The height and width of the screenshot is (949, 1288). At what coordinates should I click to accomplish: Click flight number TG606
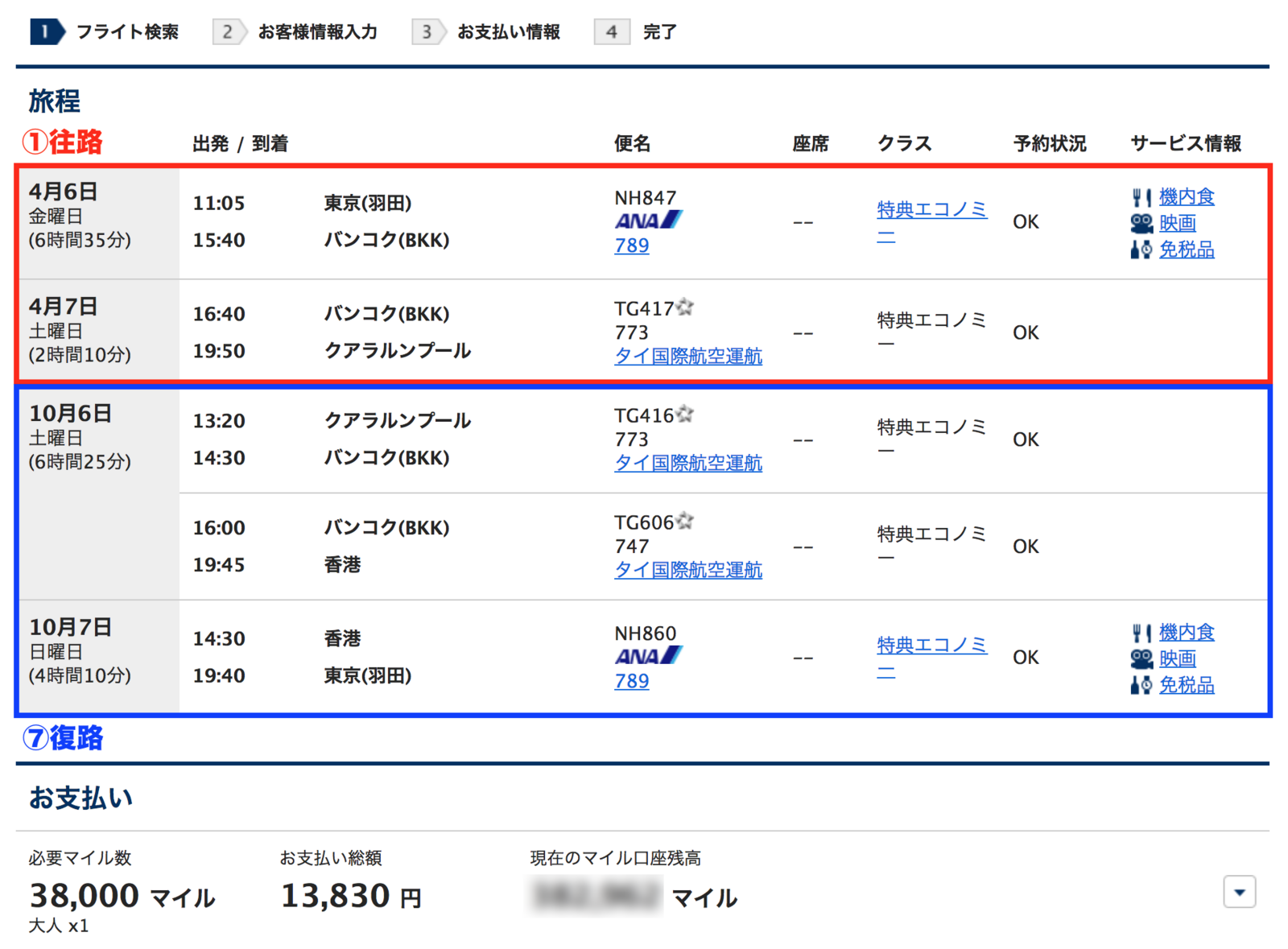point(644,522)
